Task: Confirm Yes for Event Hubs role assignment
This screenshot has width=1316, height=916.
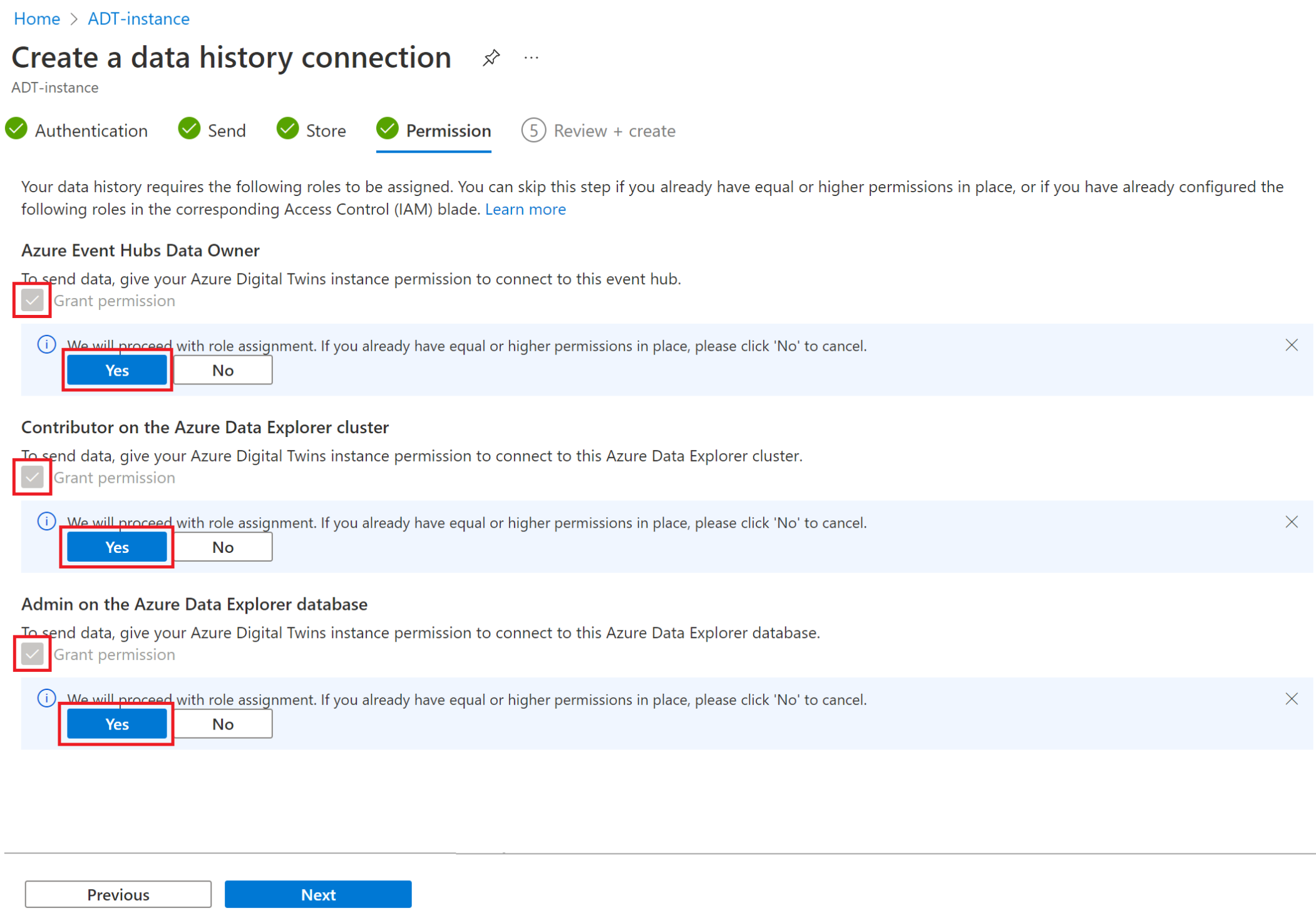Action: [x=117, y=370]
